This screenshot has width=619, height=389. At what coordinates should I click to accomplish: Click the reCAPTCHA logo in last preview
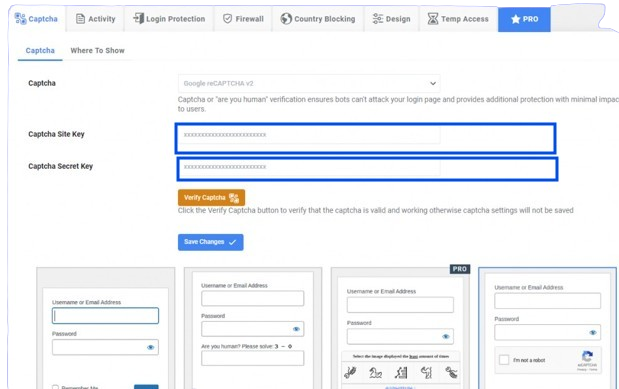point(587,356)
